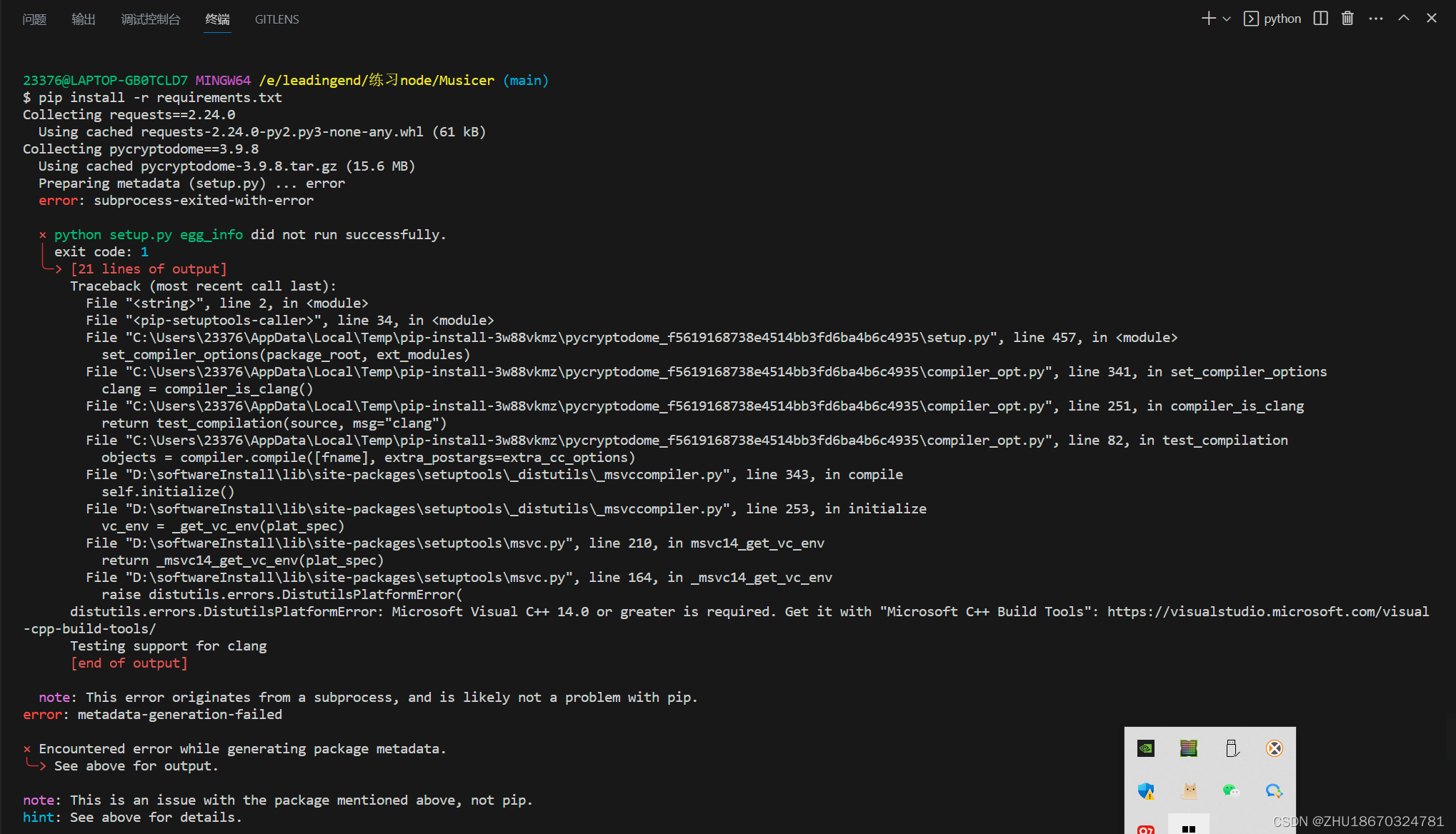1456x834 pixels.
Task: Click 'Traceback (most recent call last):' line
Action: click(x=203, y=286)
